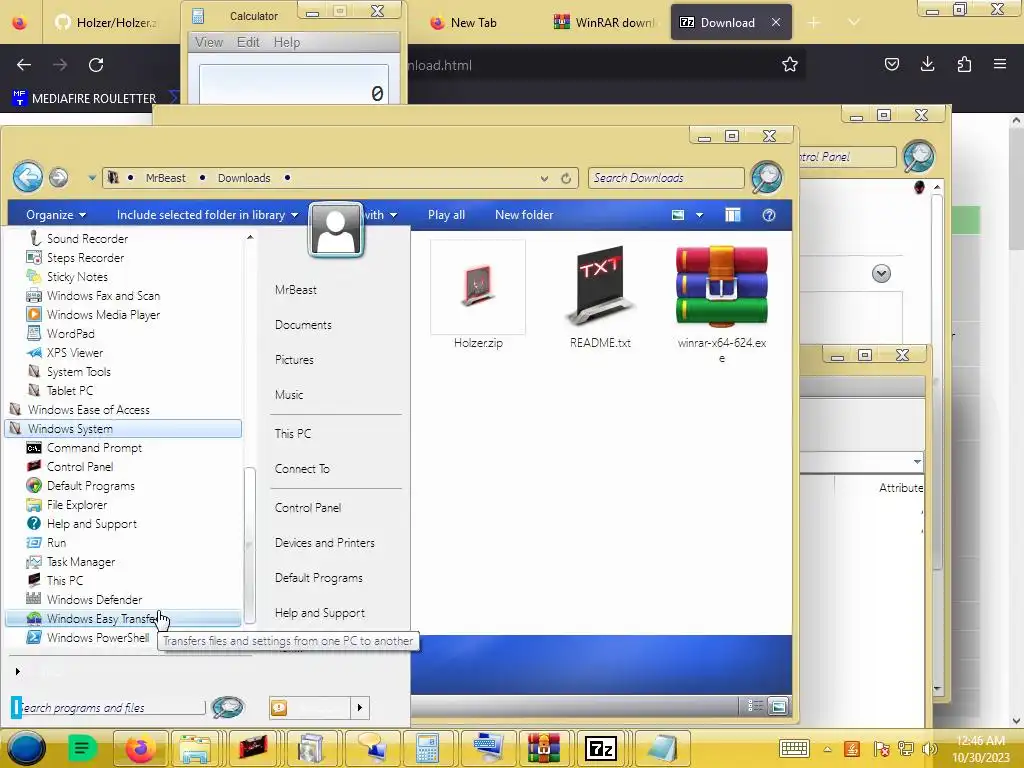
Task: Open Windows Easy Transfer
Action: 123,618
